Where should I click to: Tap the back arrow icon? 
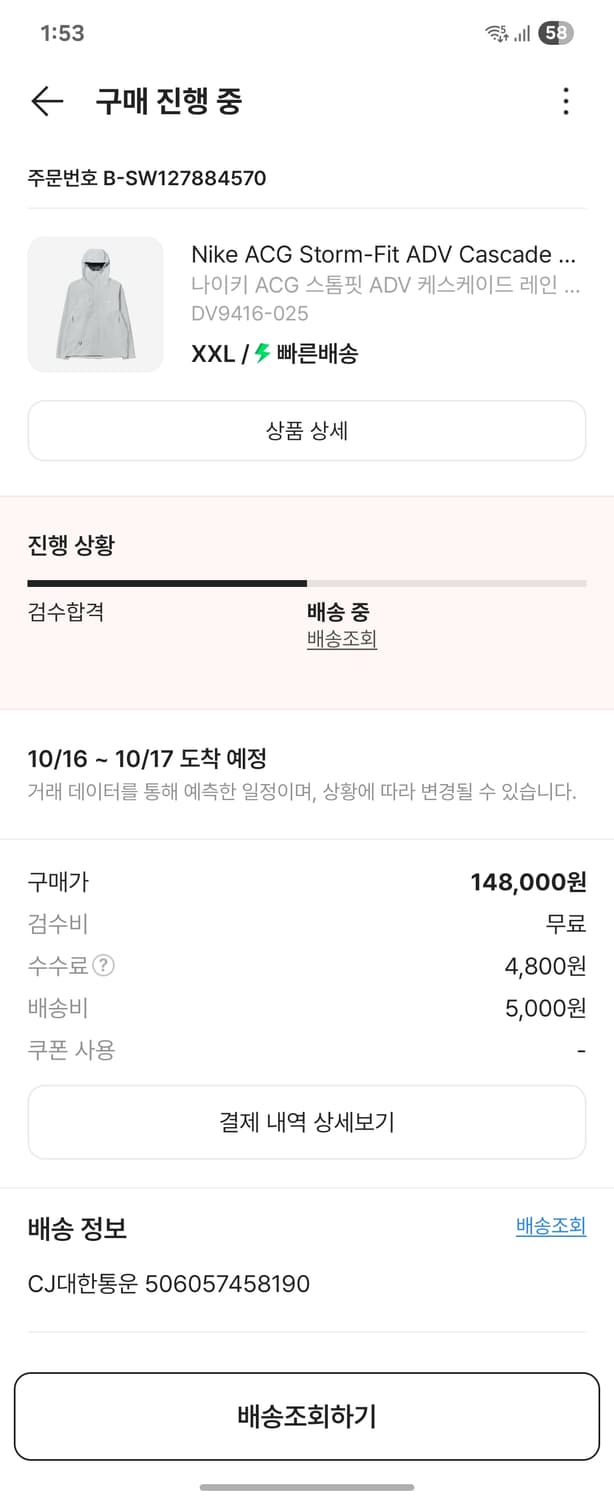pyautogui.click(x=47, y=101)
